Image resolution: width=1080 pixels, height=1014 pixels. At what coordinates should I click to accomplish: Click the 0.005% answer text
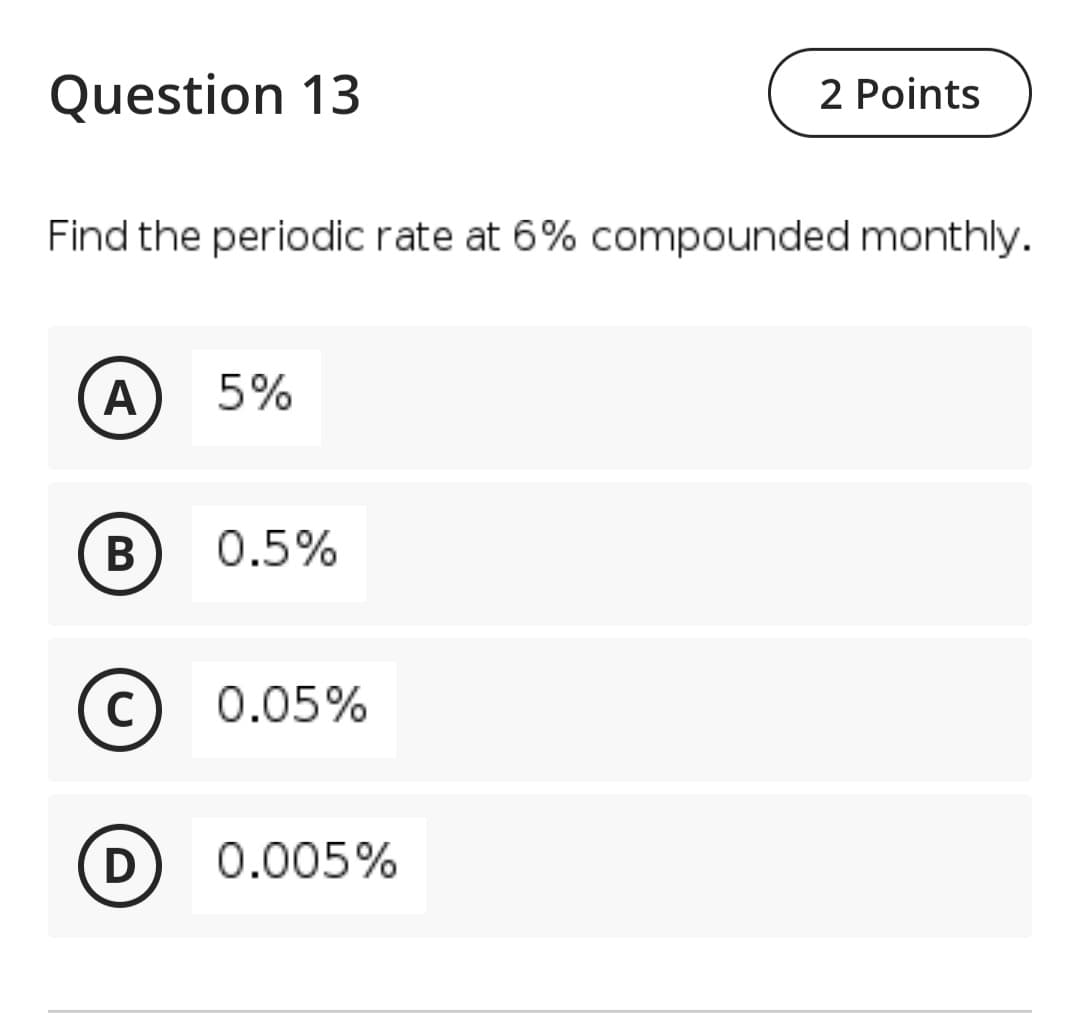pyautogui.click(x=307, y=864)
